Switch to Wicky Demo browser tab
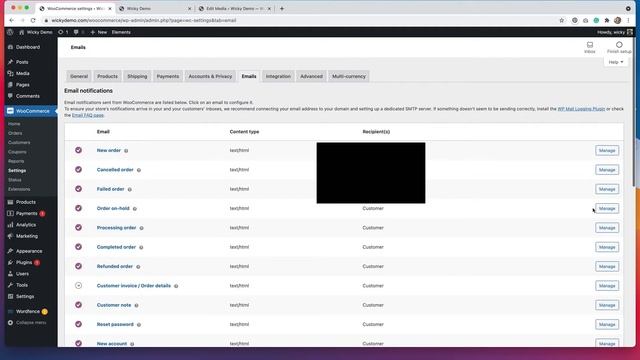640x360 pixels. pos(154,8)
